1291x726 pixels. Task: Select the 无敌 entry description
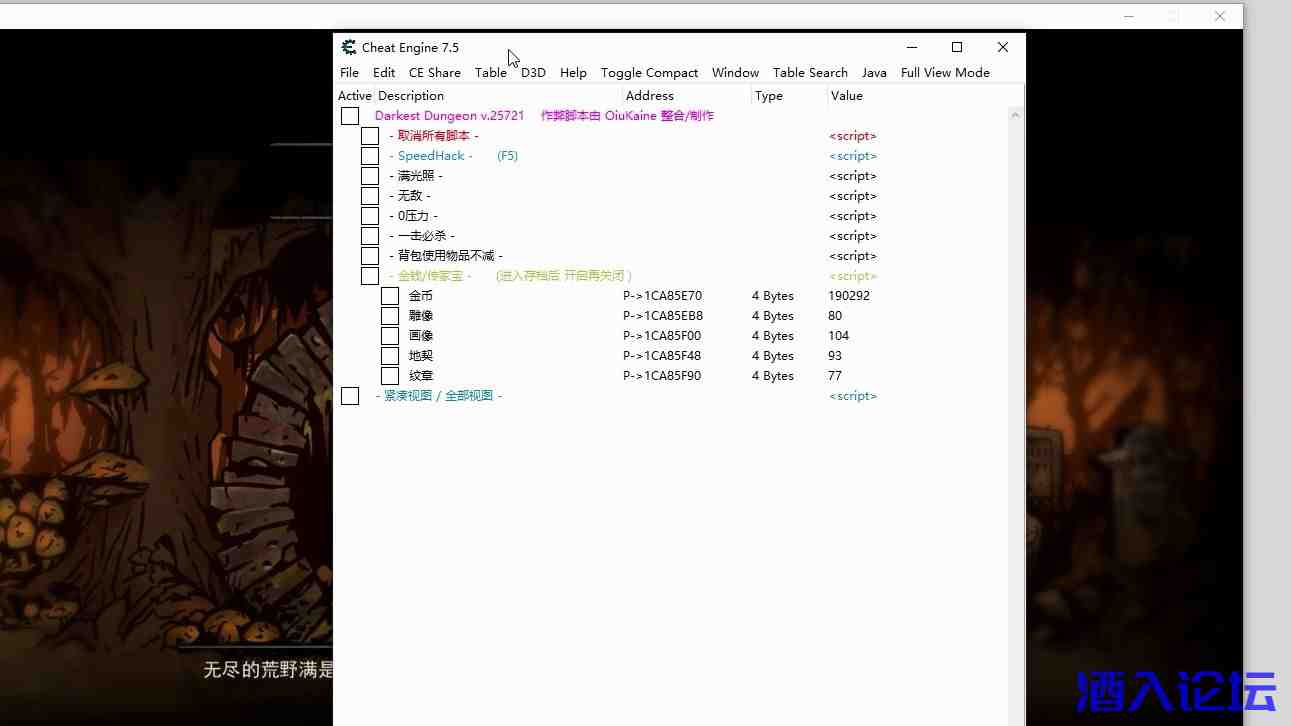[x=410, y=196]
